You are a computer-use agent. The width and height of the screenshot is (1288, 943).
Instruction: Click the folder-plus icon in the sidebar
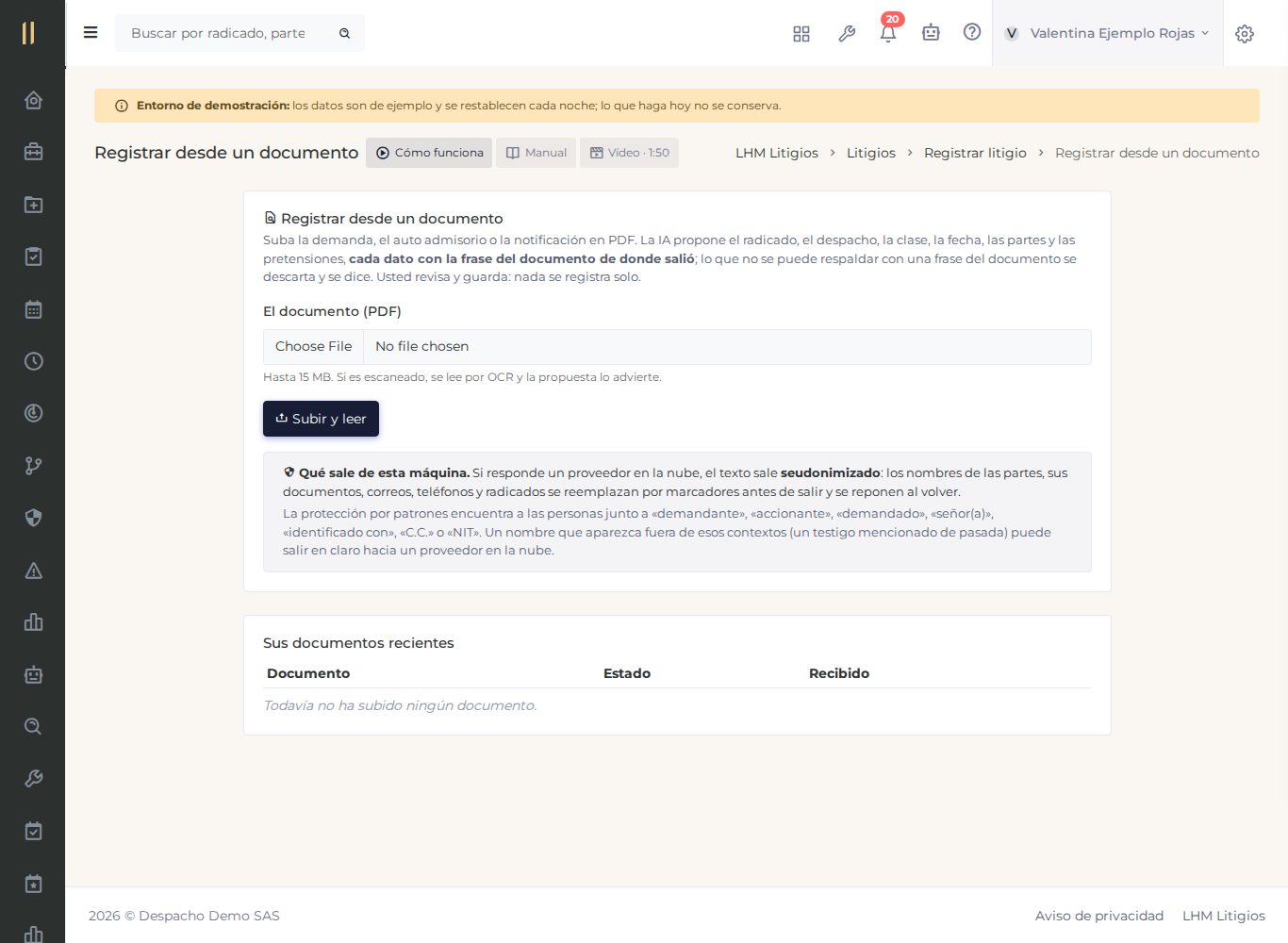(33, 205)
